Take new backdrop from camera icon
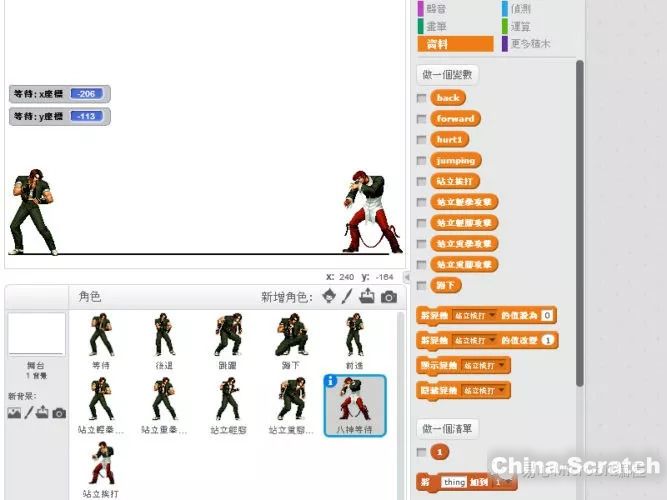The height and width of the screenshot is (500, 667). (x=59, y=413)
